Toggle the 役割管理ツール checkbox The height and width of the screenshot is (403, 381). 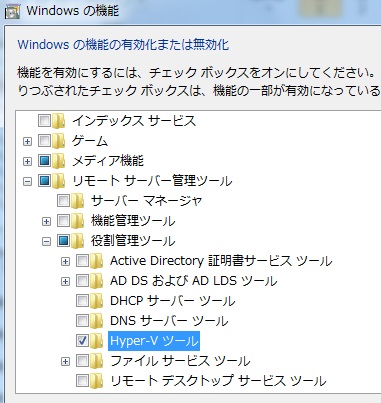pyautogui.click(x=63, y=240)
